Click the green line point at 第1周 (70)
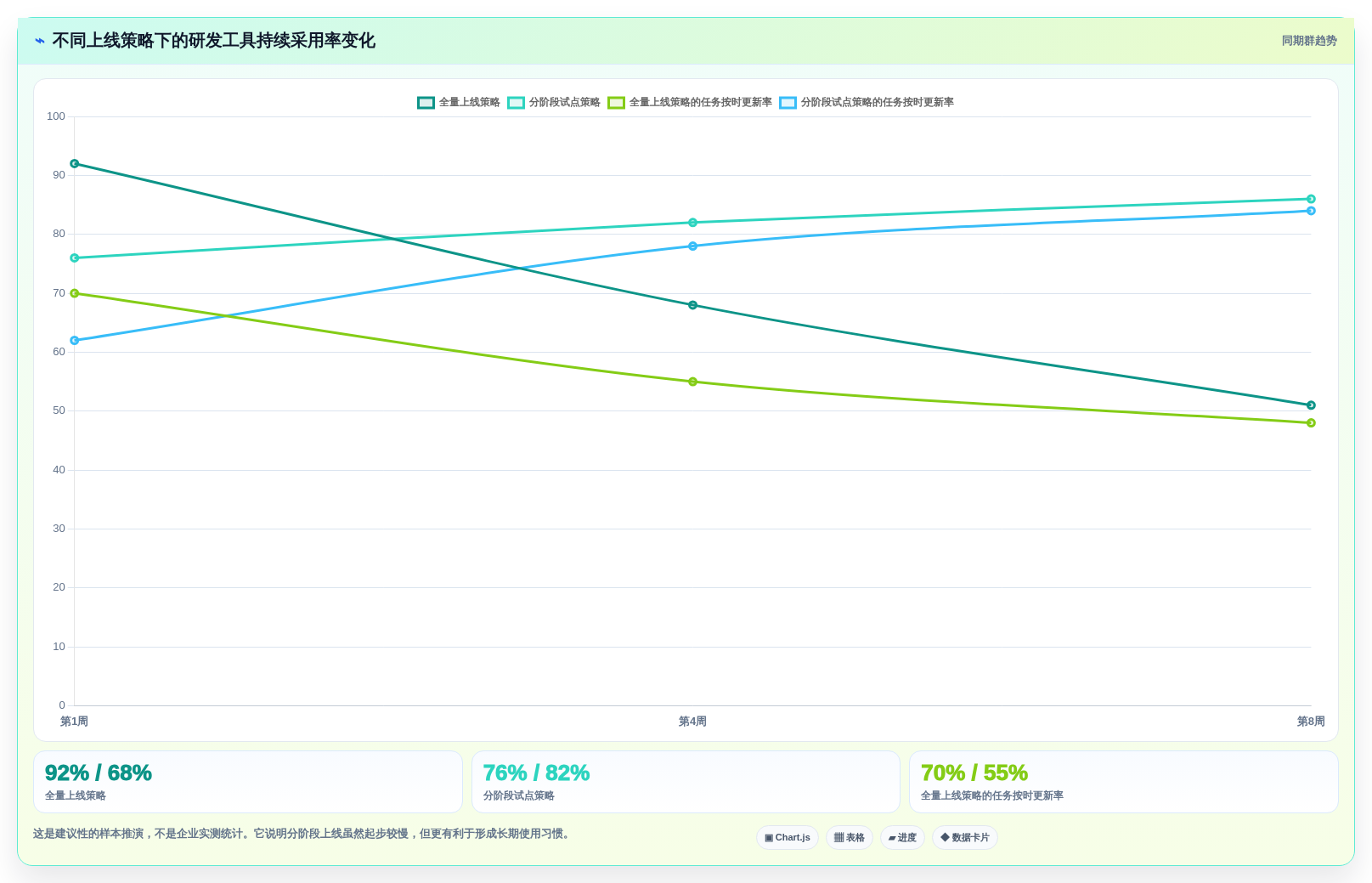Viewport: 1372px width, 883px height. click(x=75, y=293)
